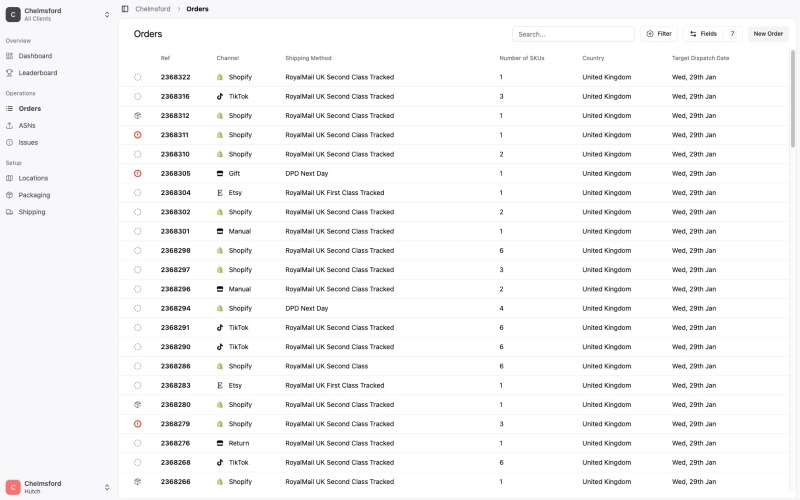This screenshot has height=500, width=800.
Task: Click the vertical scrollbar of orders table
Action: point(792,98)
